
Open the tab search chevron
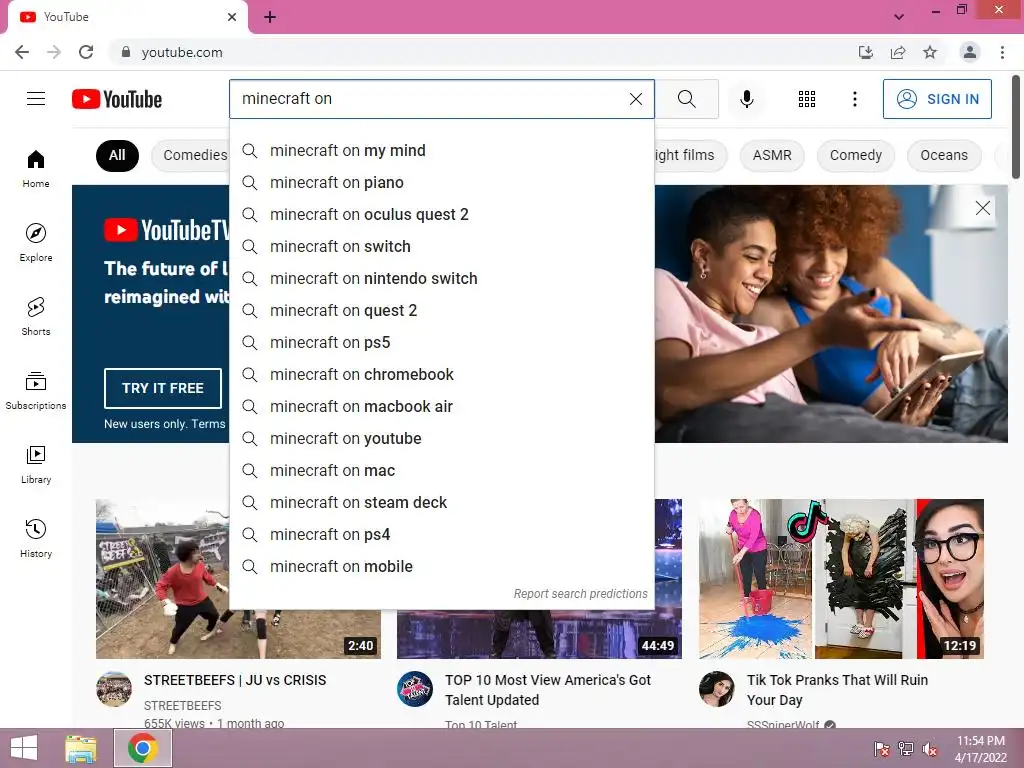point(899,17)
